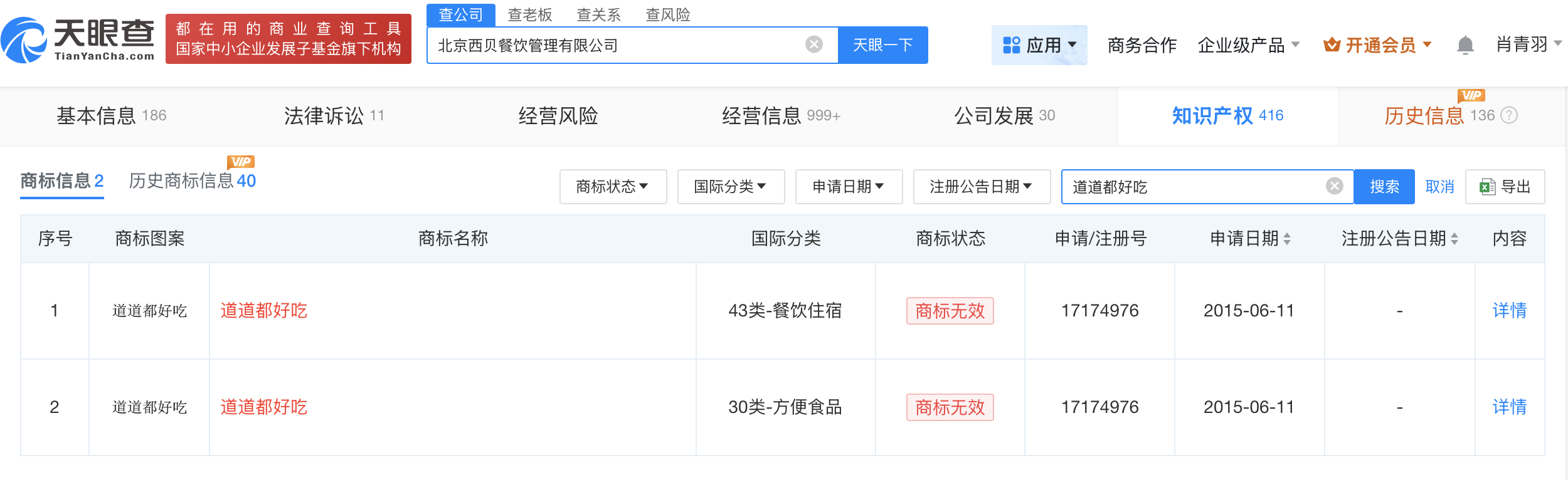Screen dimensions: 1568x480
Task: Open the 法律诉讼 tab
Action: [x=334, y=116]
